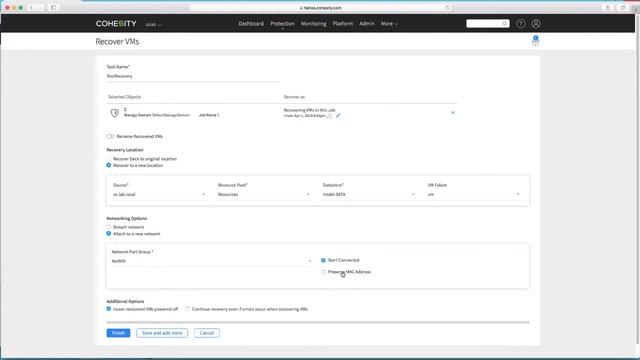
Task: Check Preserve MAC Address checkbox
Action: pyautogui.click(x=323, y=272)
